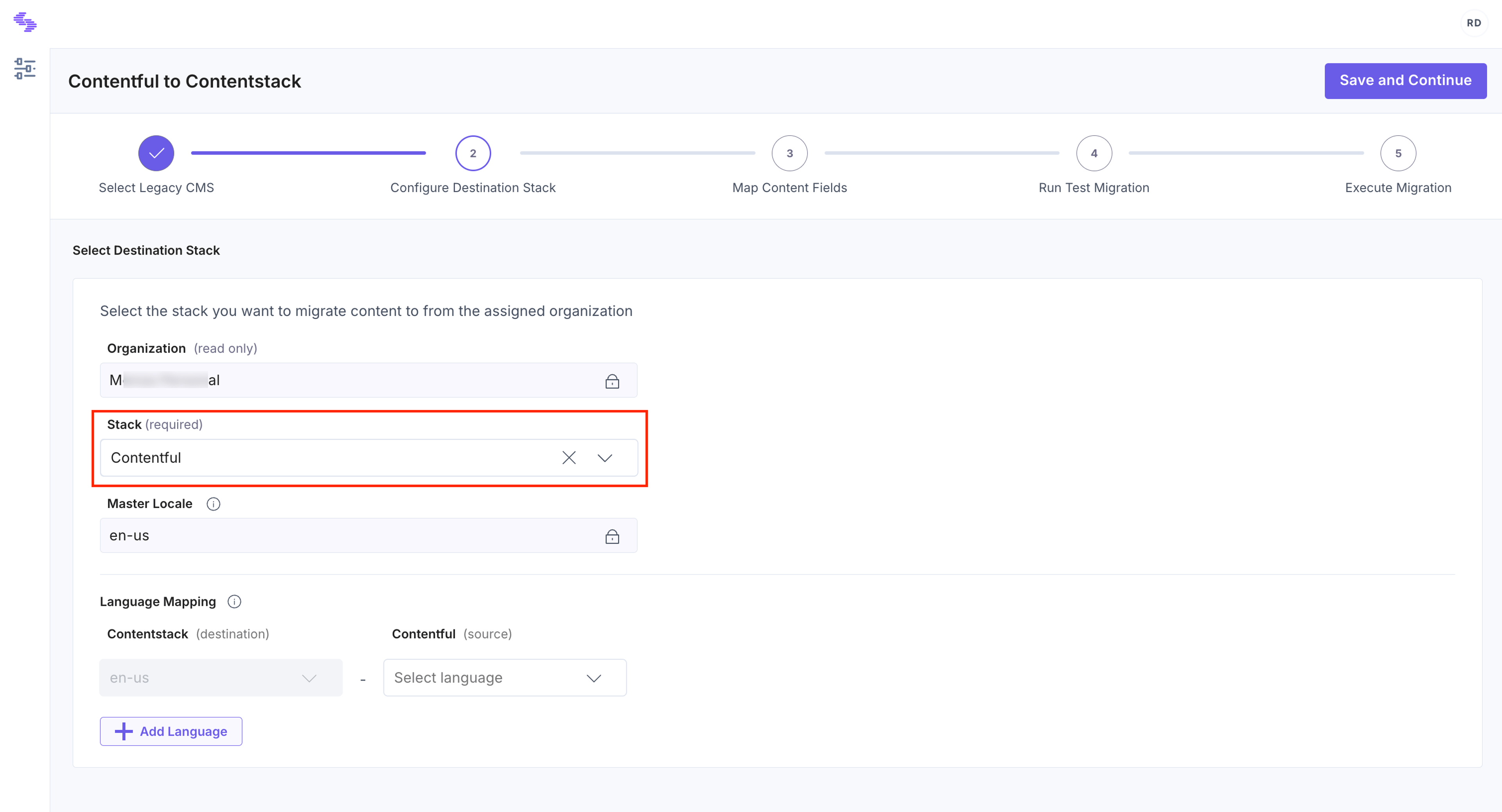The height and width of the screenshot is (812, 1502).
Task: Click Save and Continue
Action: (1405, 81)
